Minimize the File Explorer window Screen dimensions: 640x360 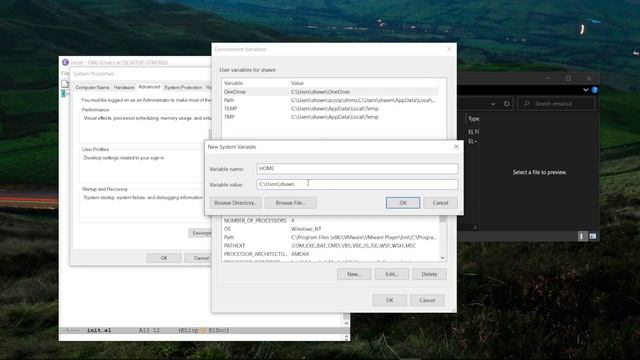(x=548, y=78)
